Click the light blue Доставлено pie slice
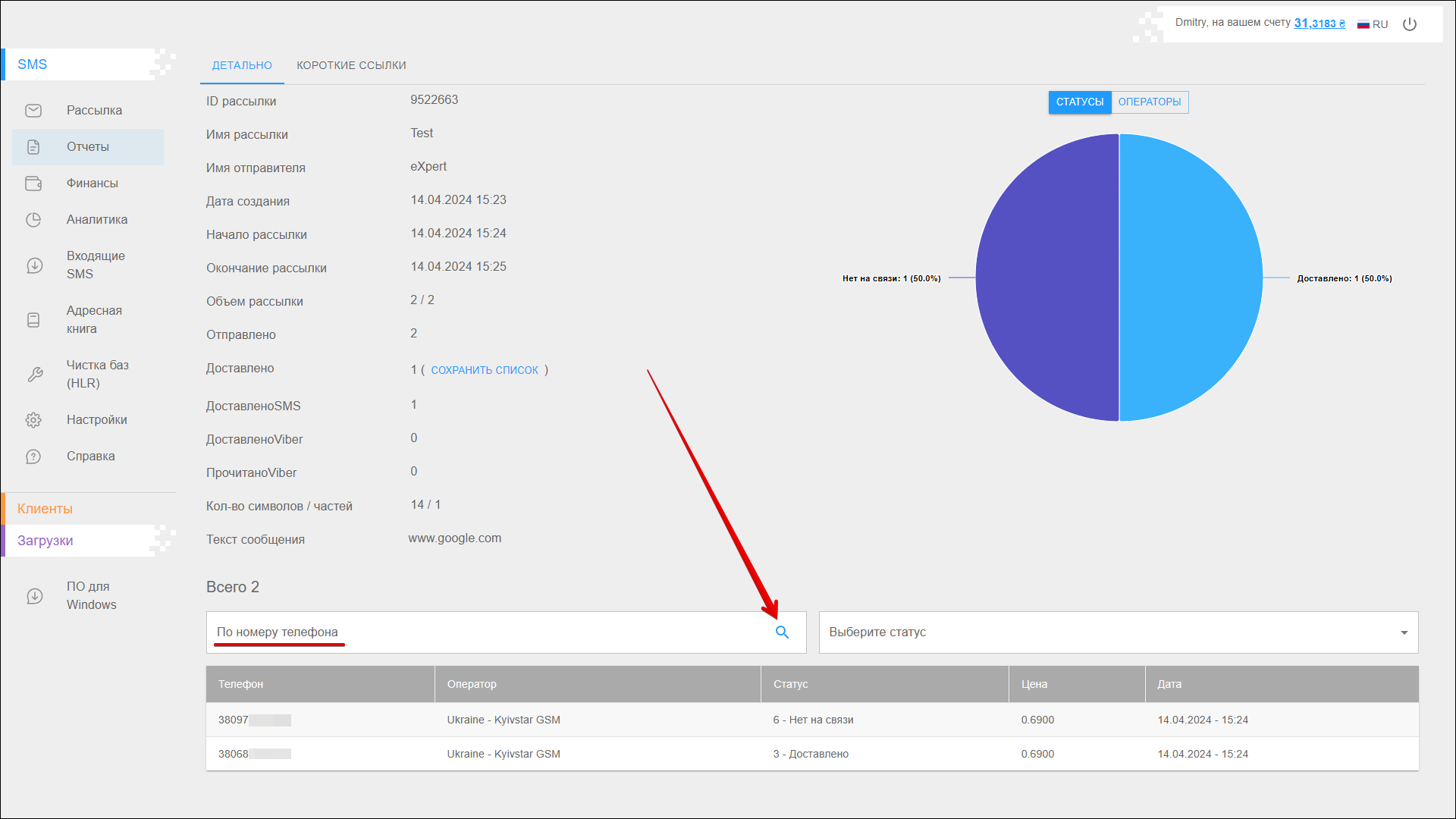Viewport: 1456px width, 819px height. pos(1191,278)
